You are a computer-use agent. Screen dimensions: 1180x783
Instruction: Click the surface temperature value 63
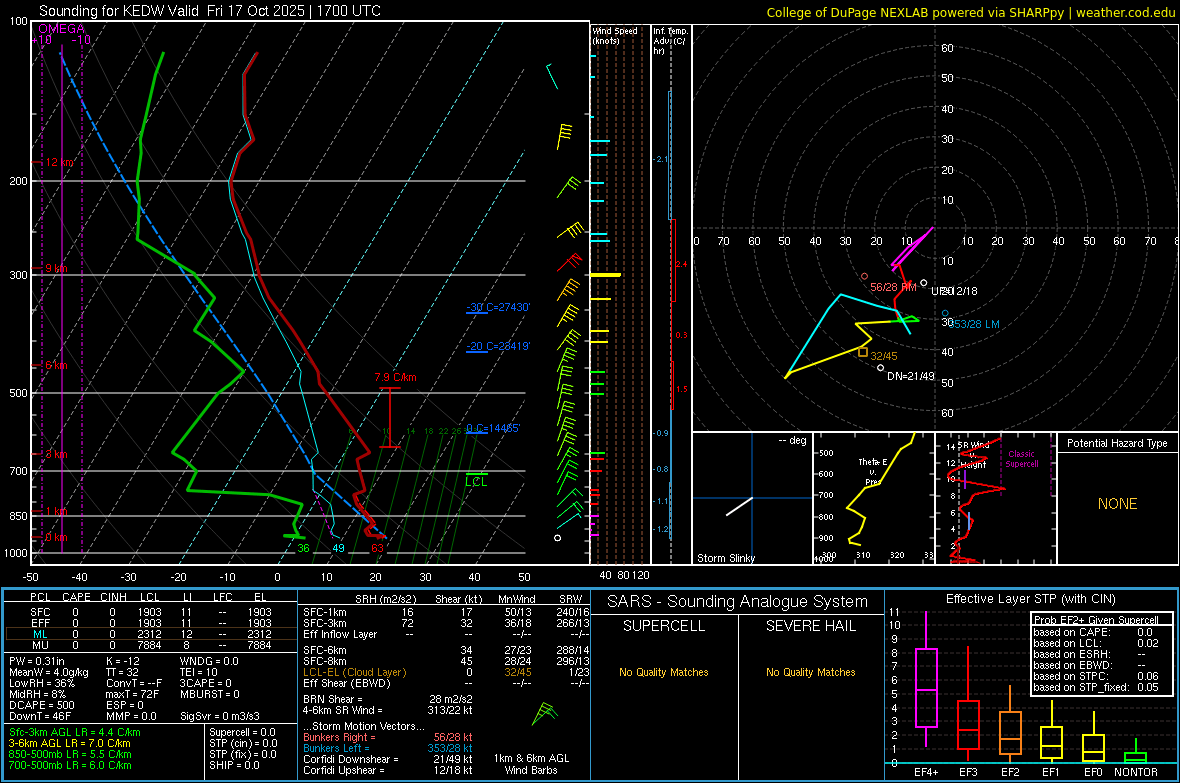[x=377, y=548]
